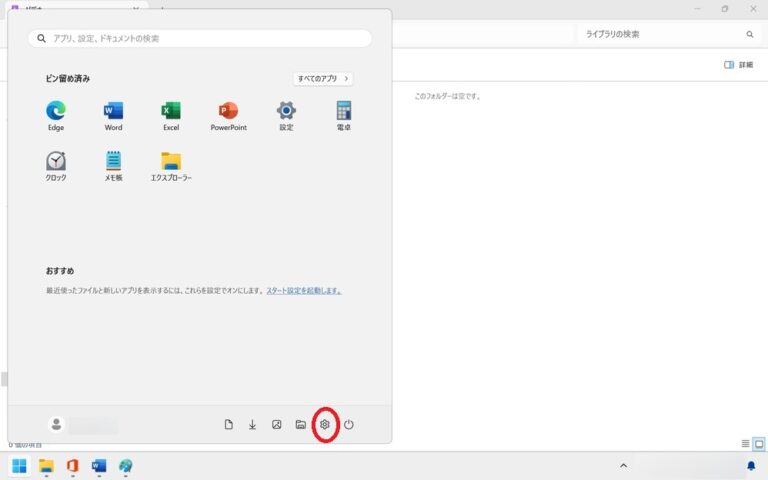
Task: Open the Edge browser from pinned apps
Action: [56, 112]
